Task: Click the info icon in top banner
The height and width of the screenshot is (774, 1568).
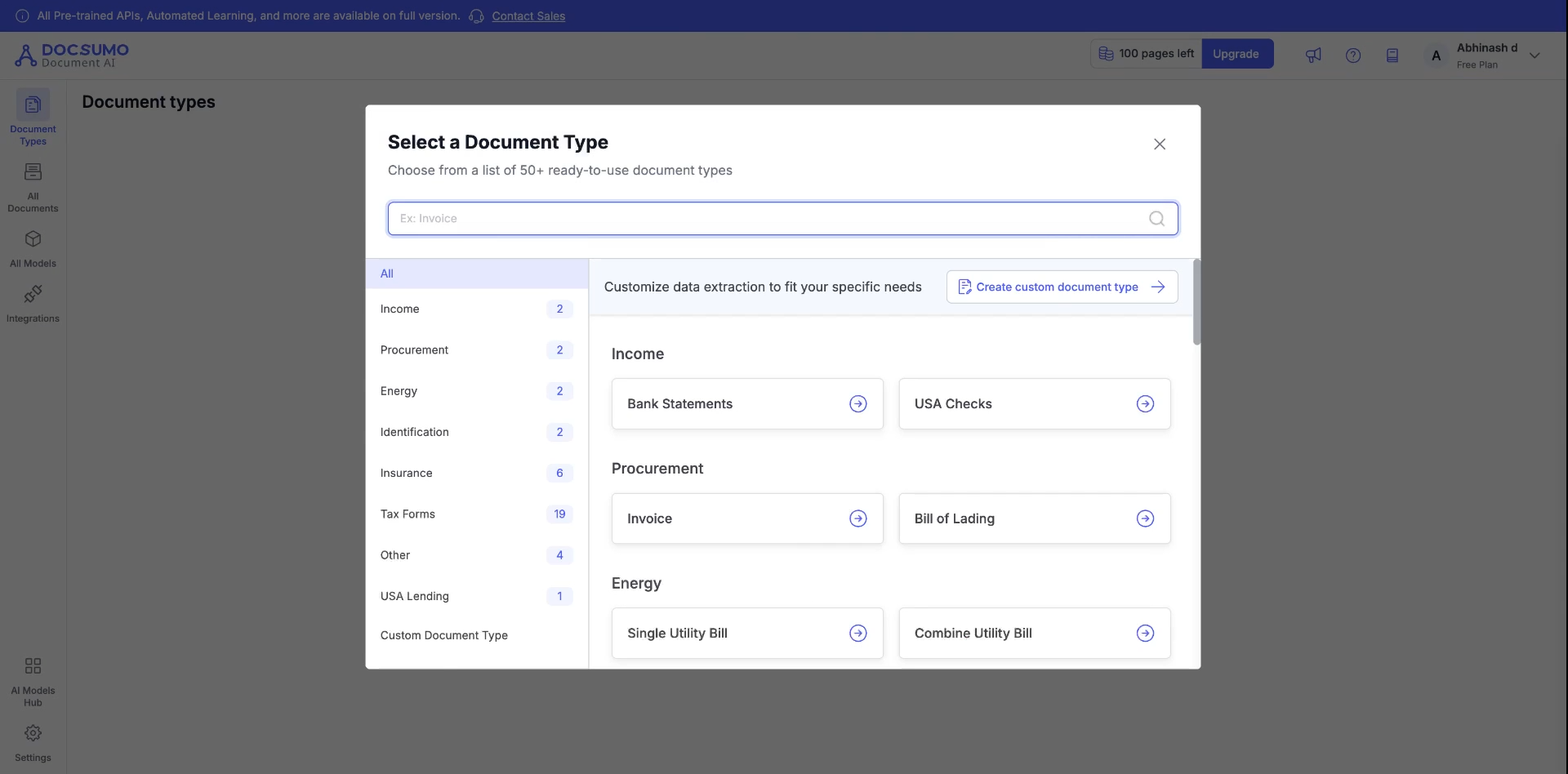Action: 22,16
